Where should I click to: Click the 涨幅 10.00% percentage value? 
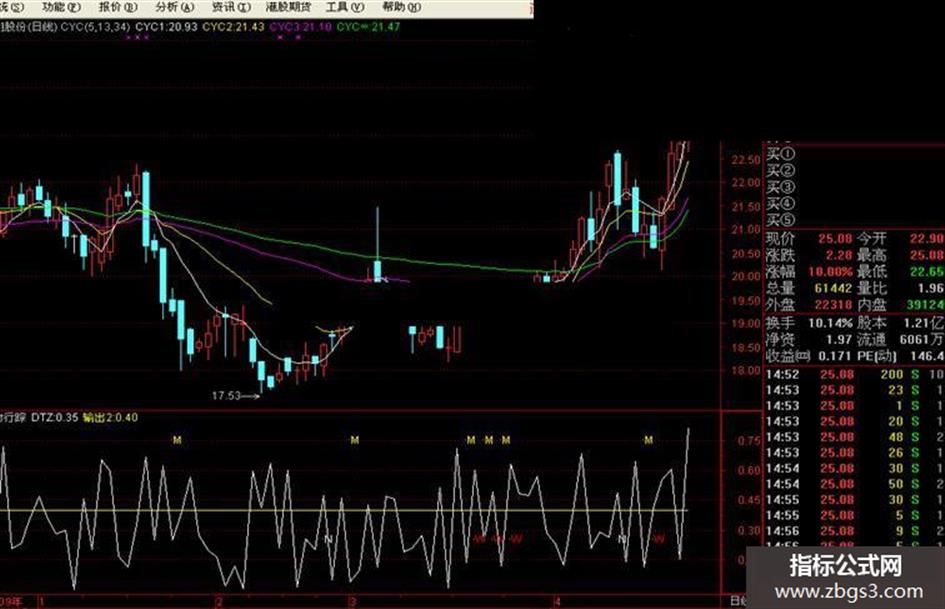coord(830,272)
